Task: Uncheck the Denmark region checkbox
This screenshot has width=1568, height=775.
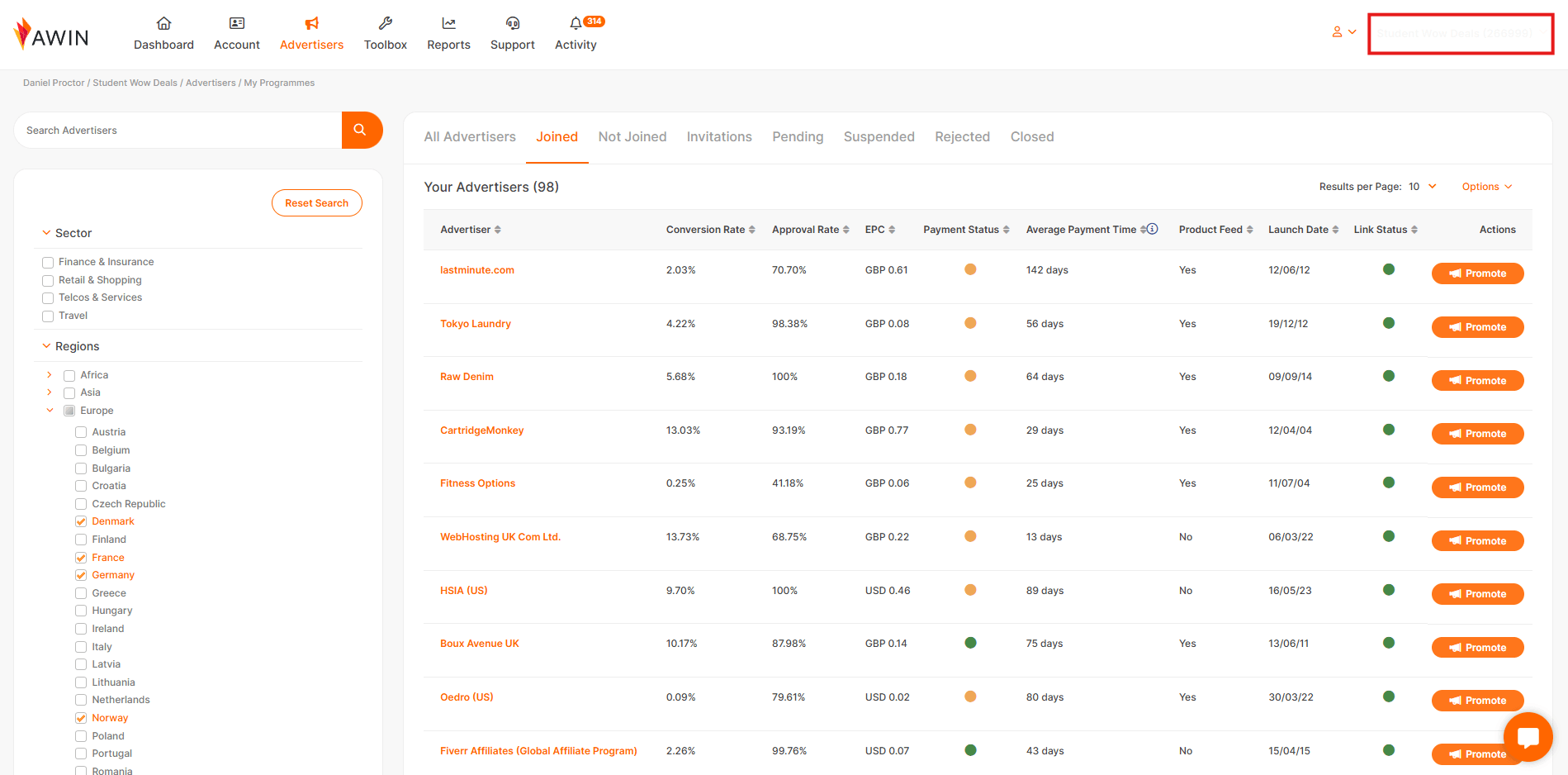Action: (x=81, y=521)
